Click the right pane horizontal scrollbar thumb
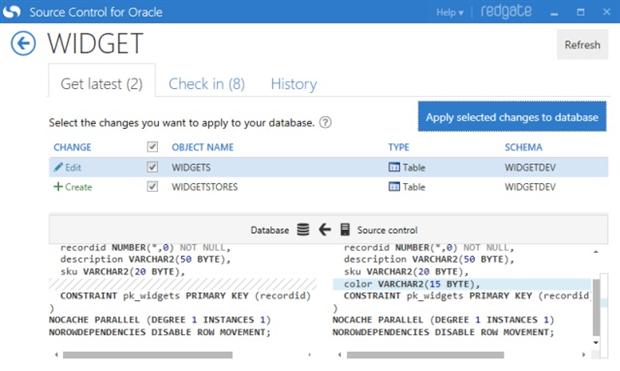Screen dimensions: 620x371 [425, 355]
